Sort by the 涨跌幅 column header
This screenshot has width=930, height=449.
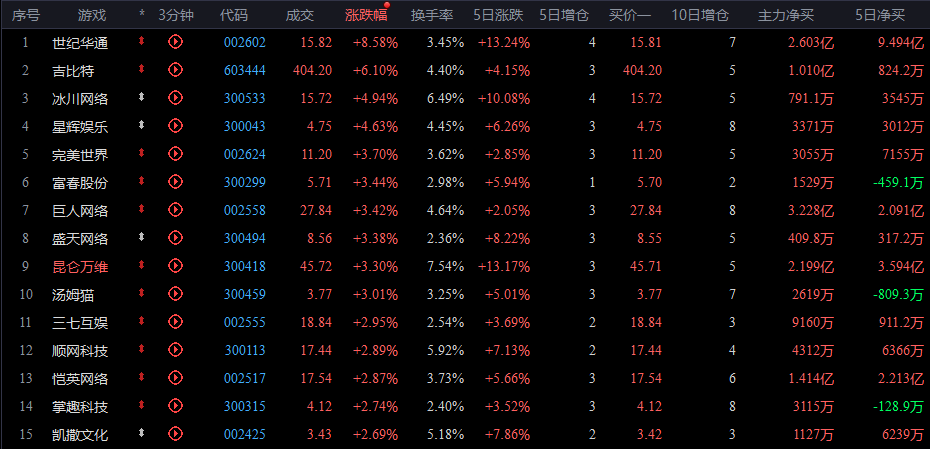click(367, 15)
